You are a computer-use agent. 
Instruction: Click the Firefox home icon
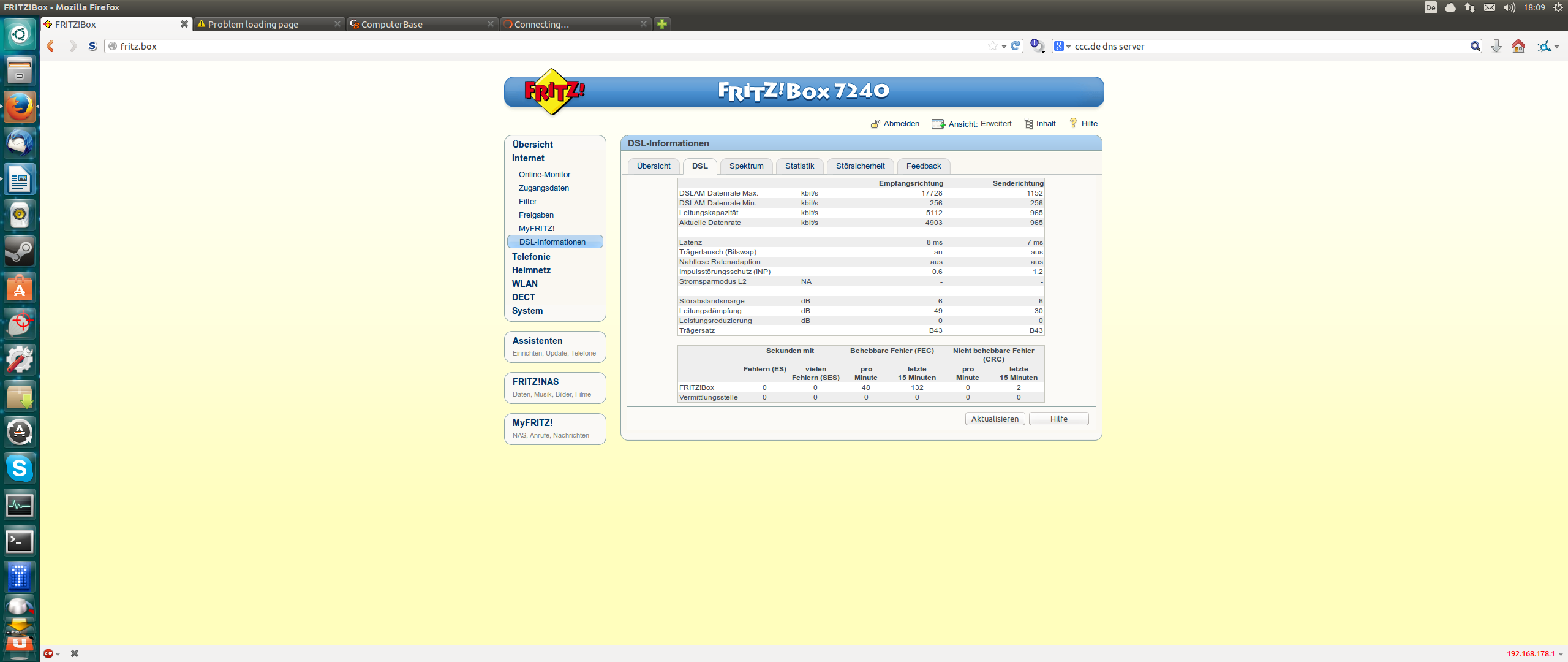1518,46
